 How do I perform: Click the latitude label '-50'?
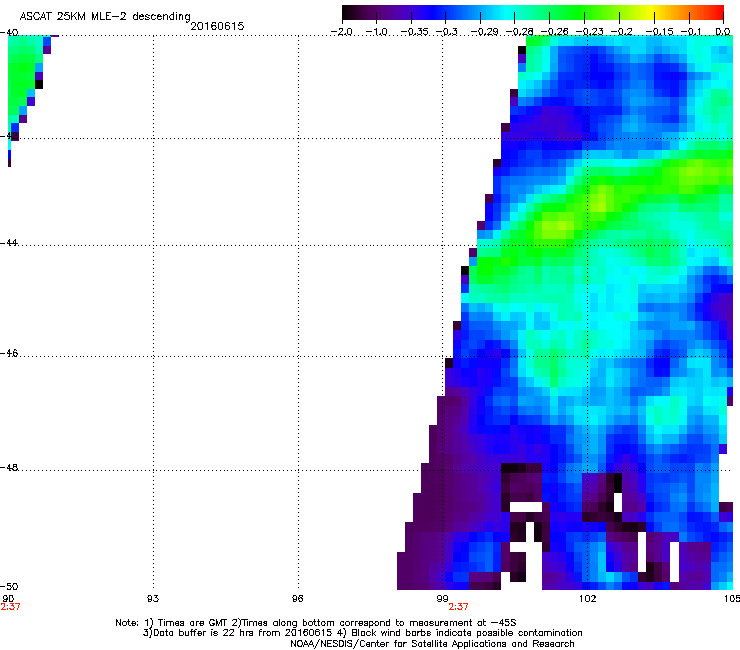coord(9,586)
